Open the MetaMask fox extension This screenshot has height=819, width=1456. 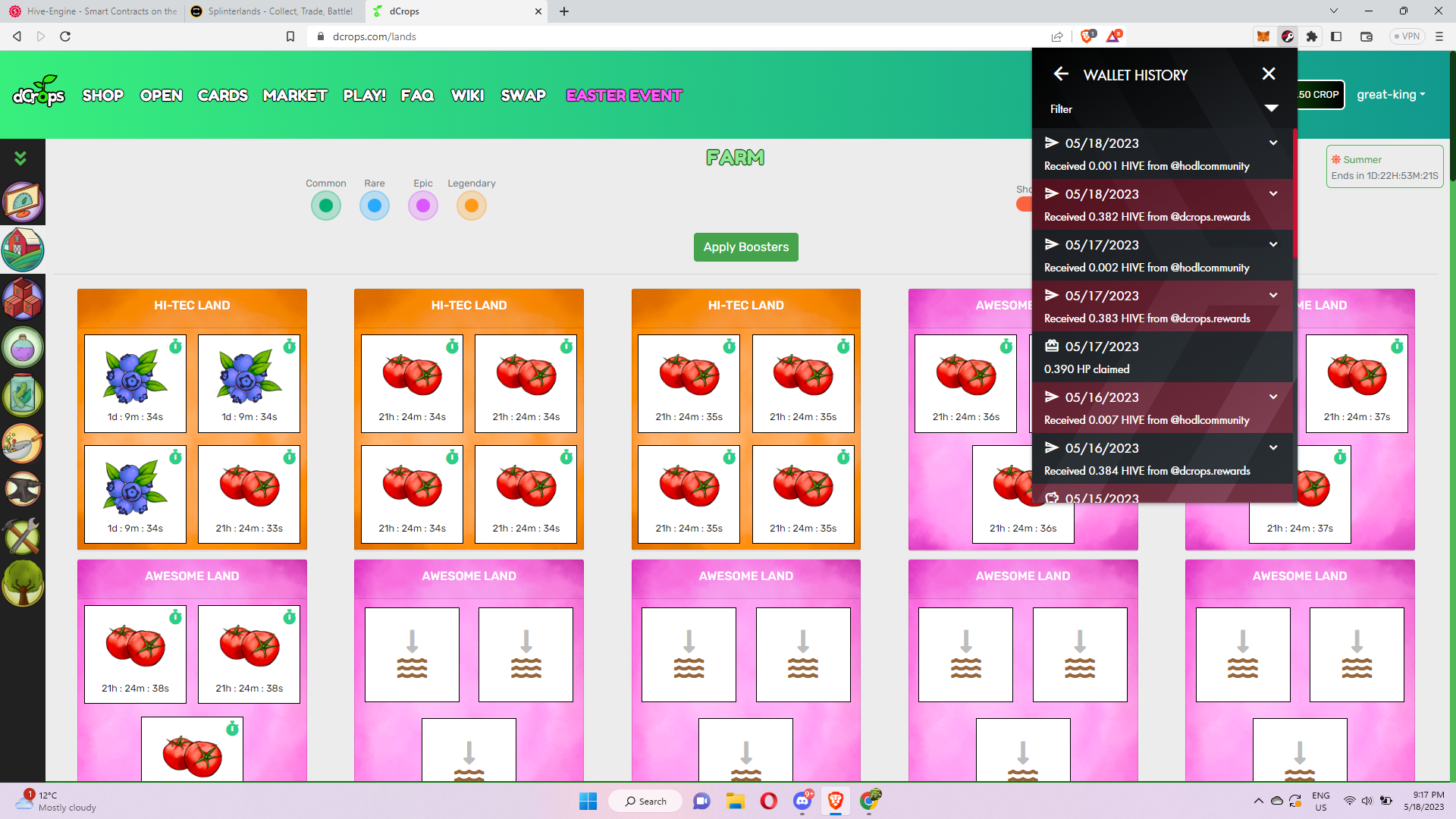(1263, 36)
